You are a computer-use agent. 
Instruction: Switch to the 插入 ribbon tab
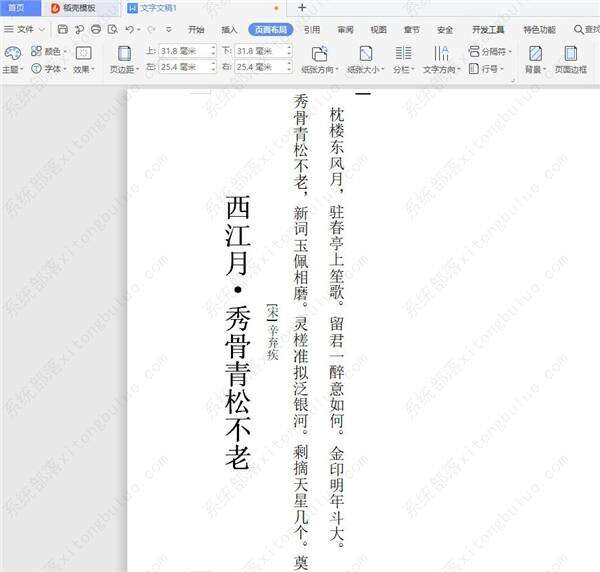pyautogui.click(x=229, y=29)
